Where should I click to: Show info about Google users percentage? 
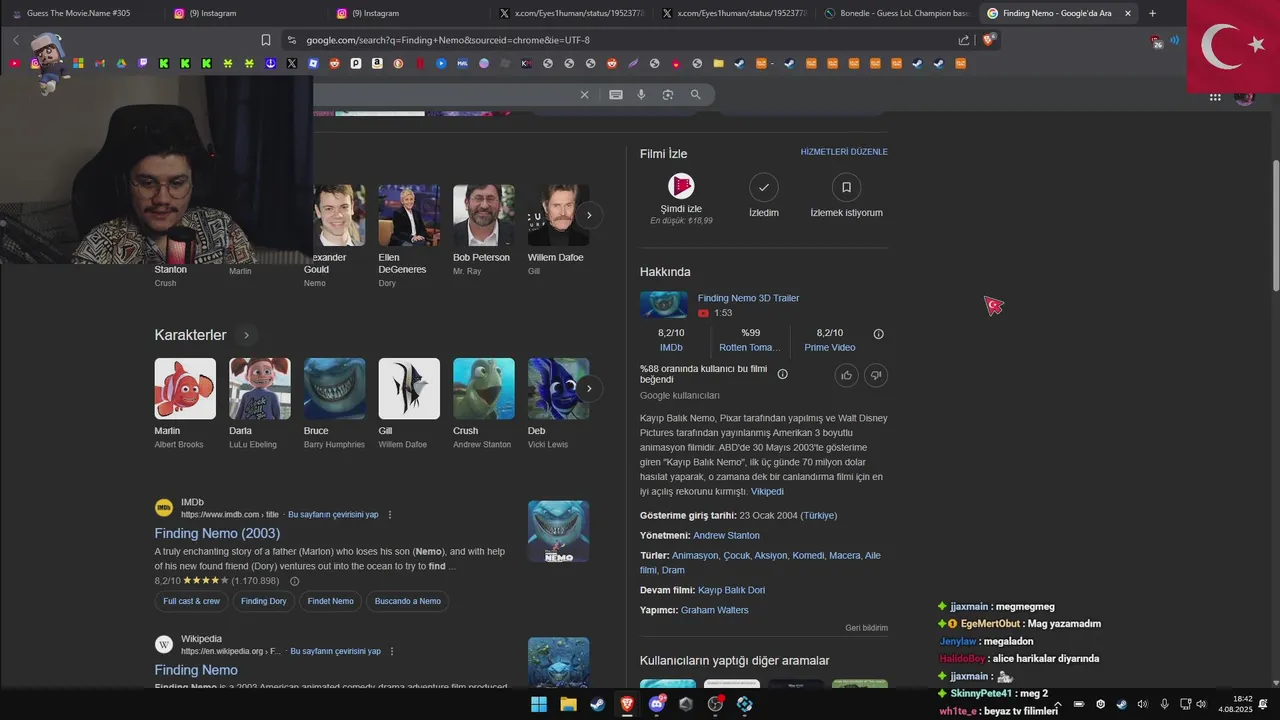(x=783, y=374)
